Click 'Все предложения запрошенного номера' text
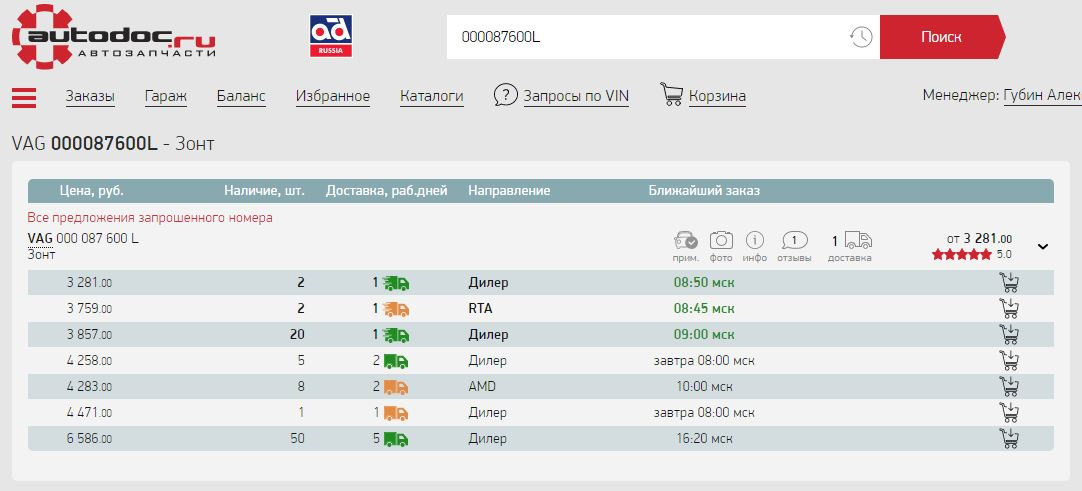The height and width of the screenshot is (491, 1082). [x=150, y=217]
